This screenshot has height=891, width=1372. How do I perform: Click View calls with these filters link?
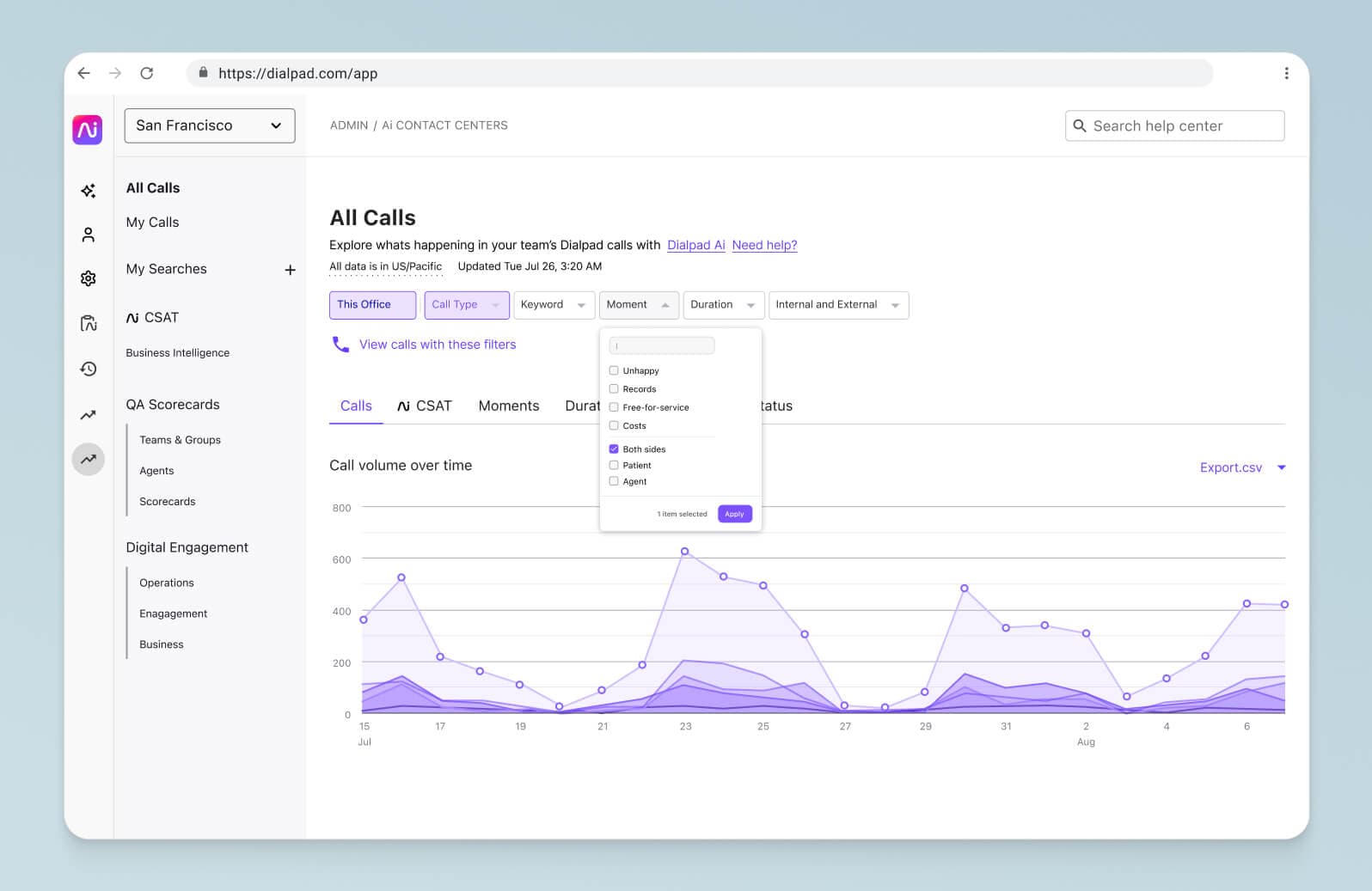click(437, 345)
